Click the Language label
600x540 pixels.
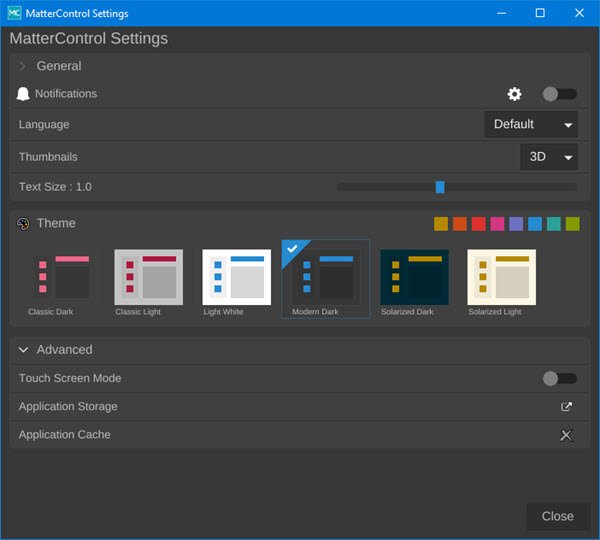click(x=44, y=124)
